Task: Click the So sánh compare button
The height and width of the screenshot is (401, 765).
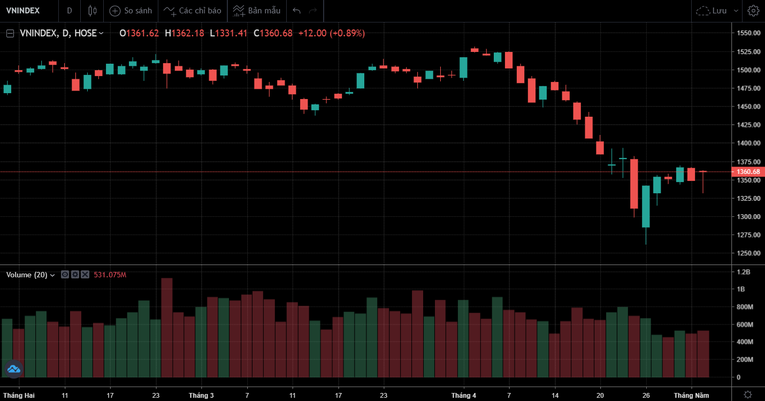Action: [131, 11]
